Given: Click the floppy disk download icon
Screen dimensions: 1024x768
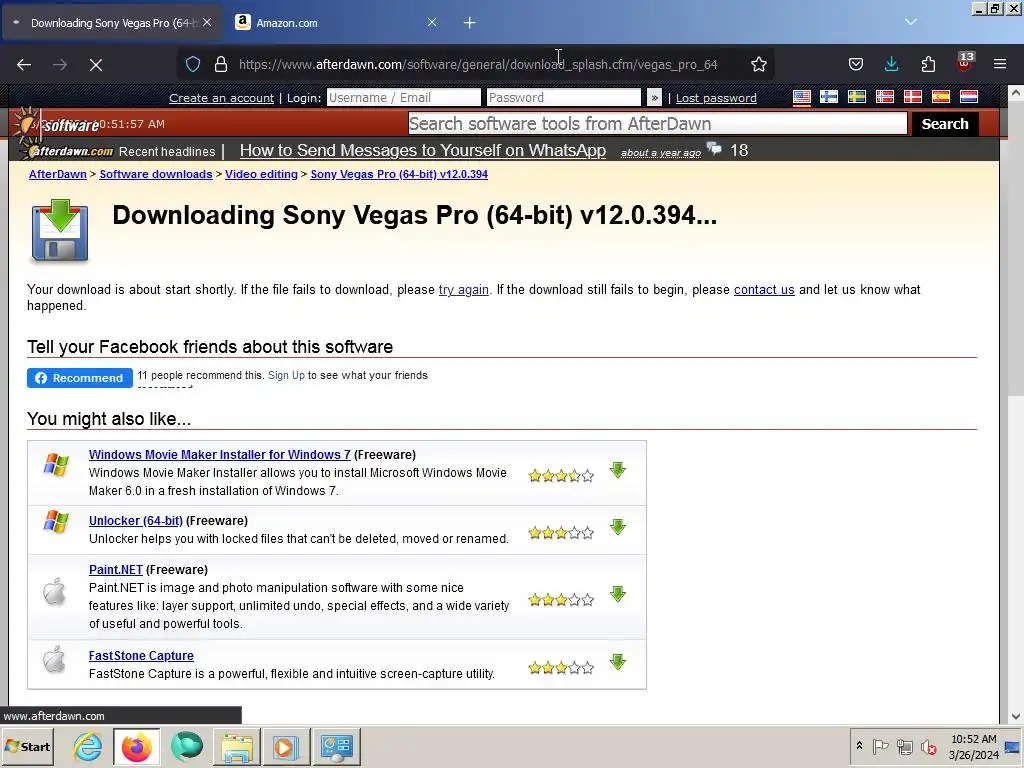Looking at the screenshot, I should click(x=59, y=231).
